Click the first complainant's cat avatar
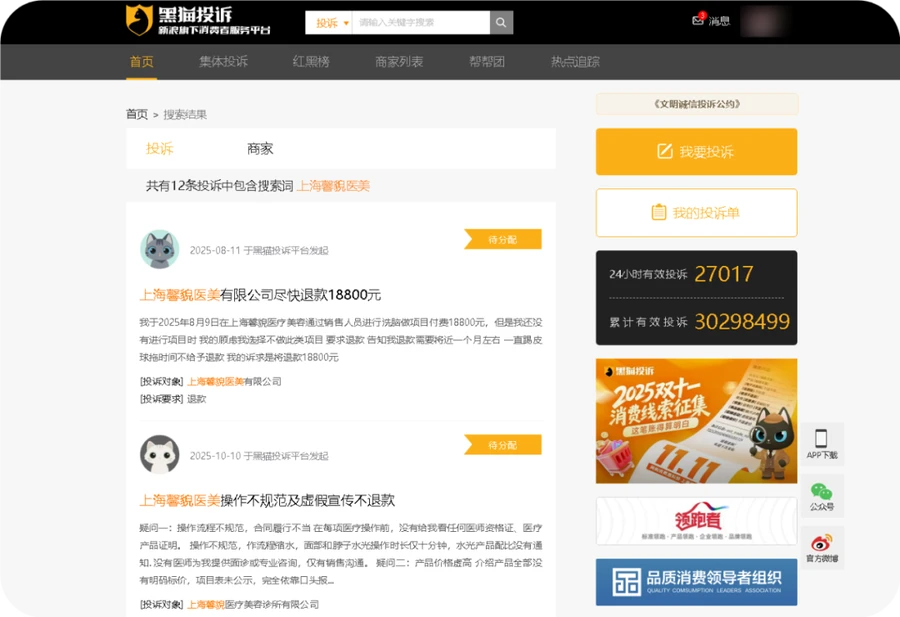This screenshot has height=617, width=900. pos(157,248)
